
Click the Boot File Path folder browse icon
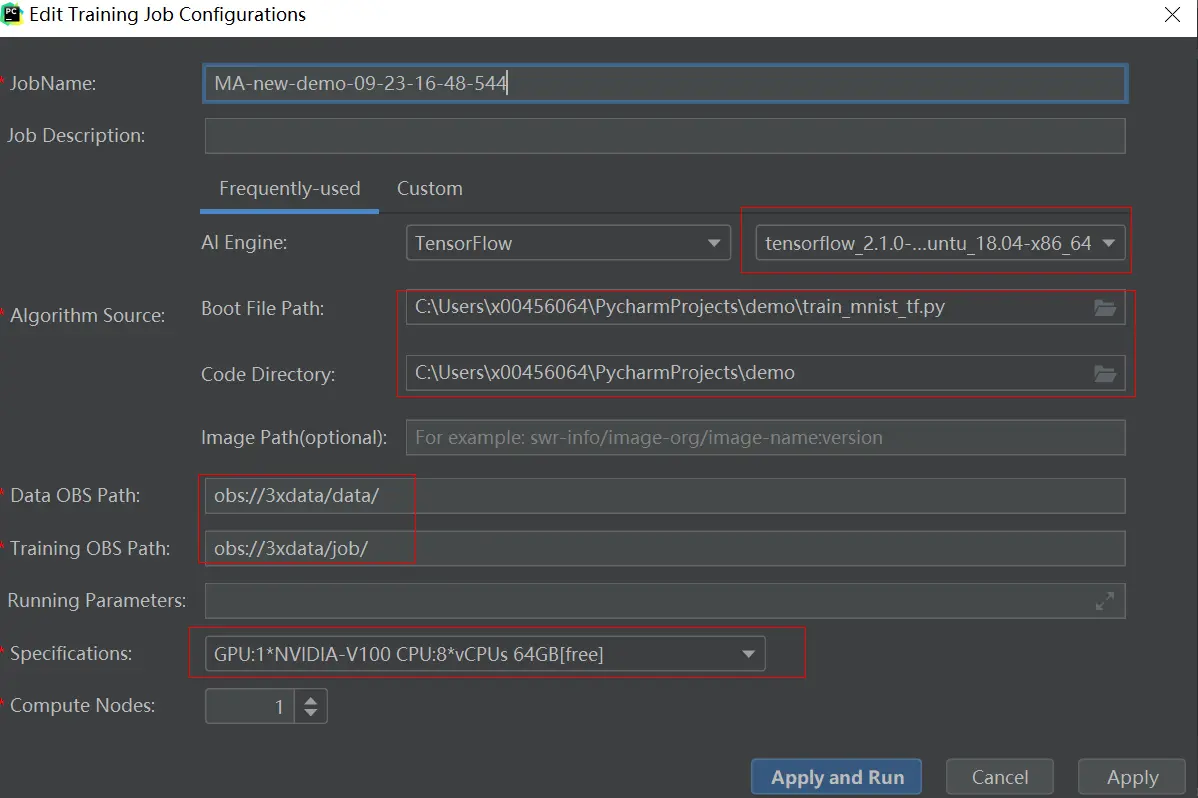point(1104,308)
